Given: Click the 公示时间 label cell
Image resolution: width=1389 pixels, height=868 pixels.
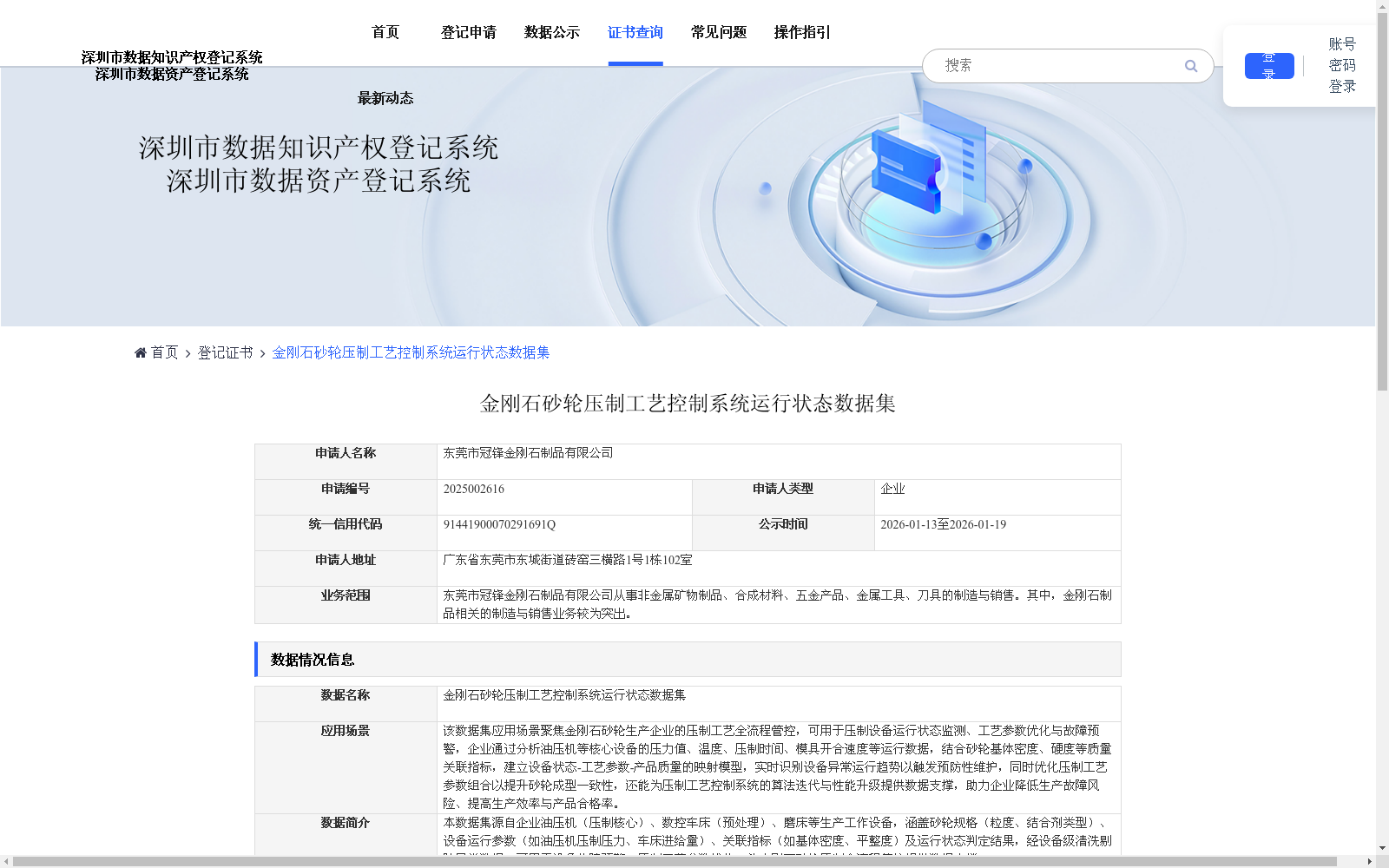Looking at the screenshot, I should [783, 533].
